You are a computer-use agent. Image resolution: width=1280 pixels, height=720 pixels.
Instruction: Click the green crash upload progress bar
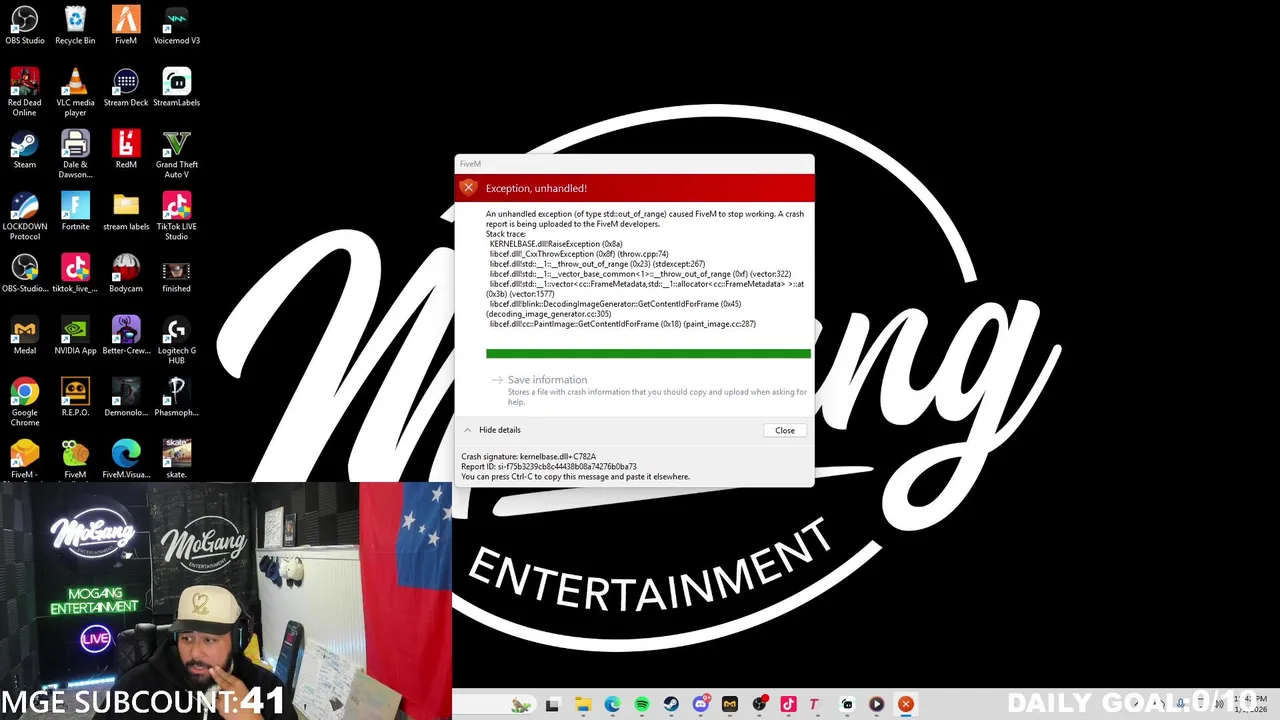(x=648, y=353)
